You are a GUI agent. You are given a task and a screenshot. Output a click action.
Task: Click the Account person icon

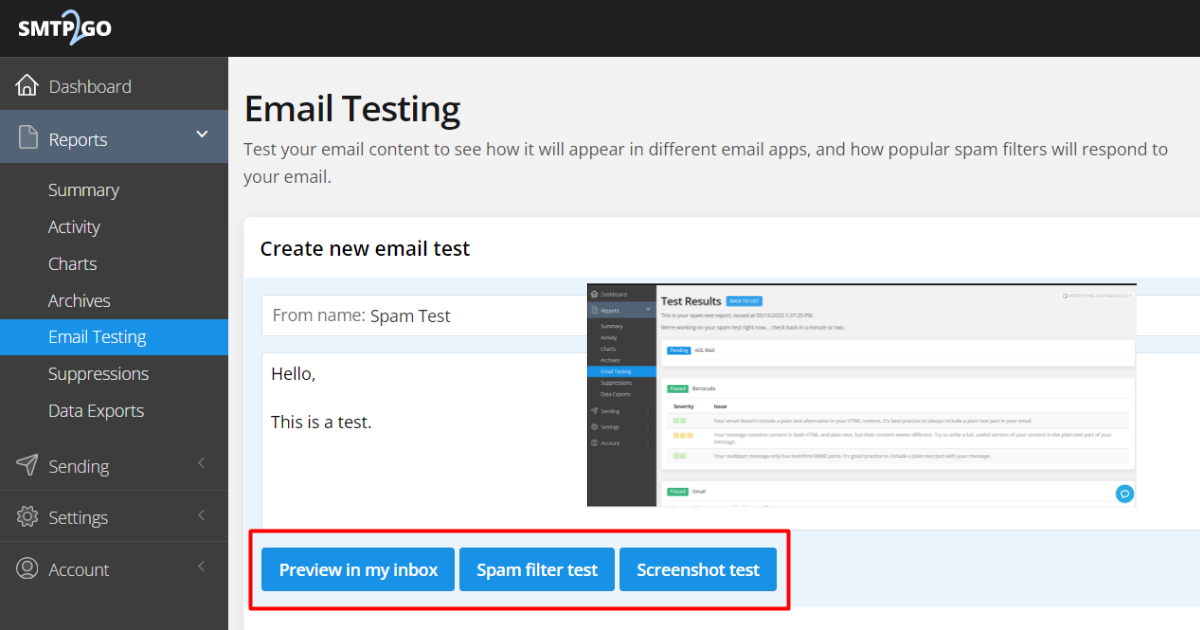pos(28,569)
